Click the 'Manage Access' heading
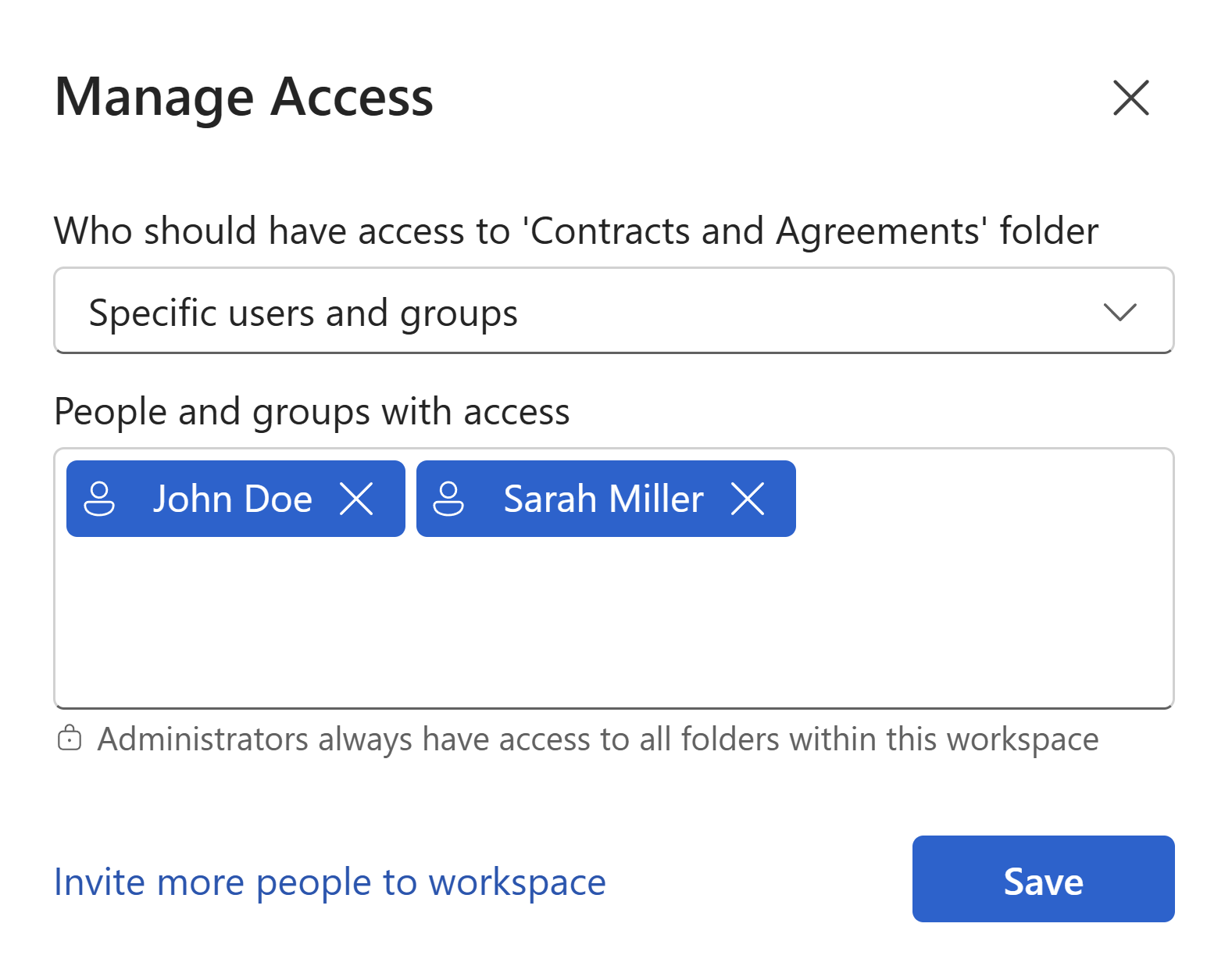 [244, 98]
